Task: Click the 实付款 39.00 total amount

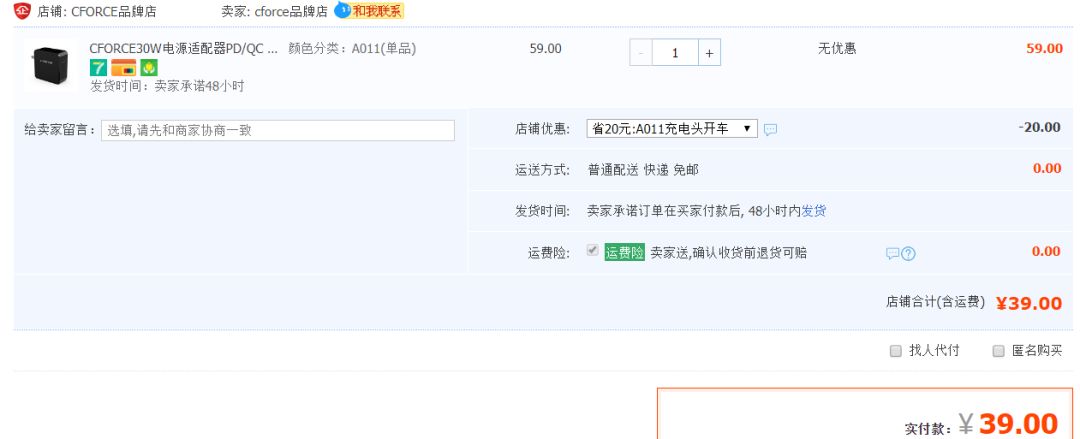Action: point(1008,424)
